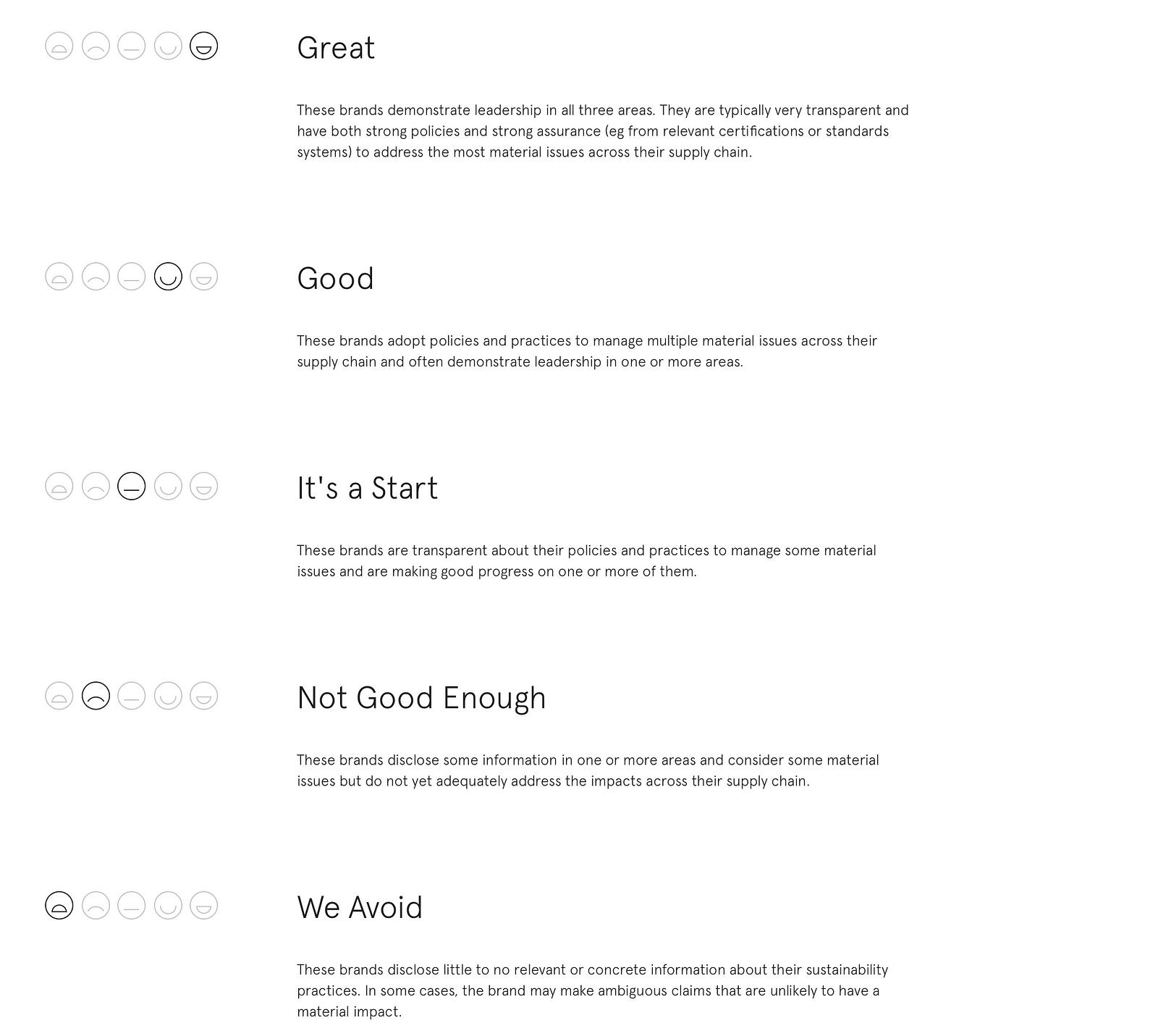
Task: Click the greyed laughing face in Good row
Action: click(204, 277)
